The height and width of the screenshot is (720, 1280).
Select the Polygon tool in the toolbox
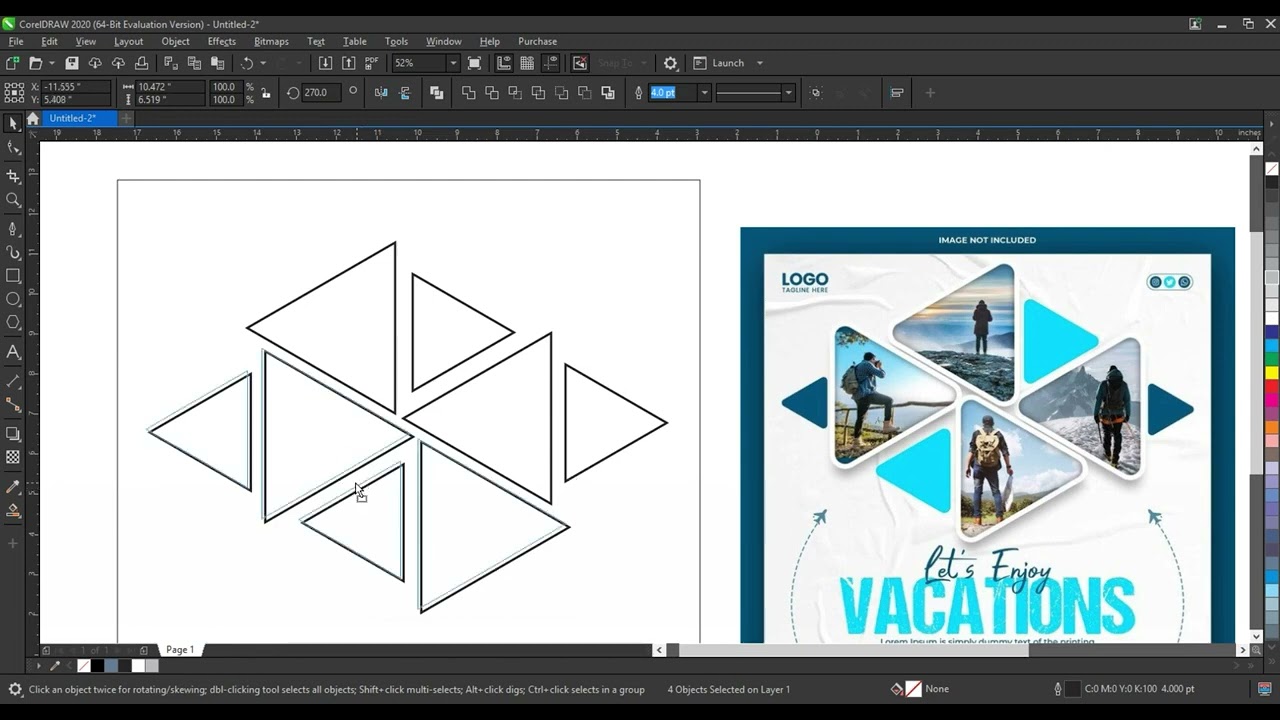pos(13,322)
